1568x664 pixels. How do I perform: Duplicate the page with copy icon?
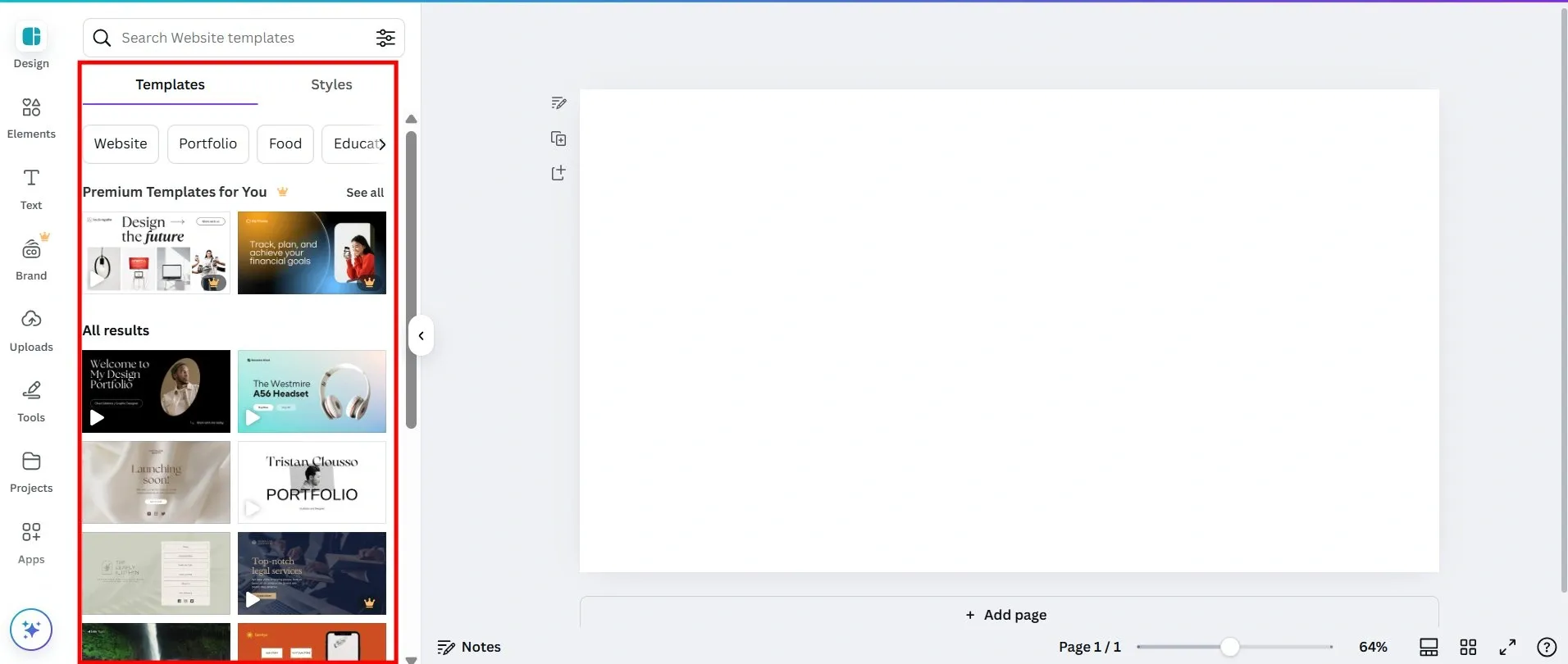tap(558, 139)
